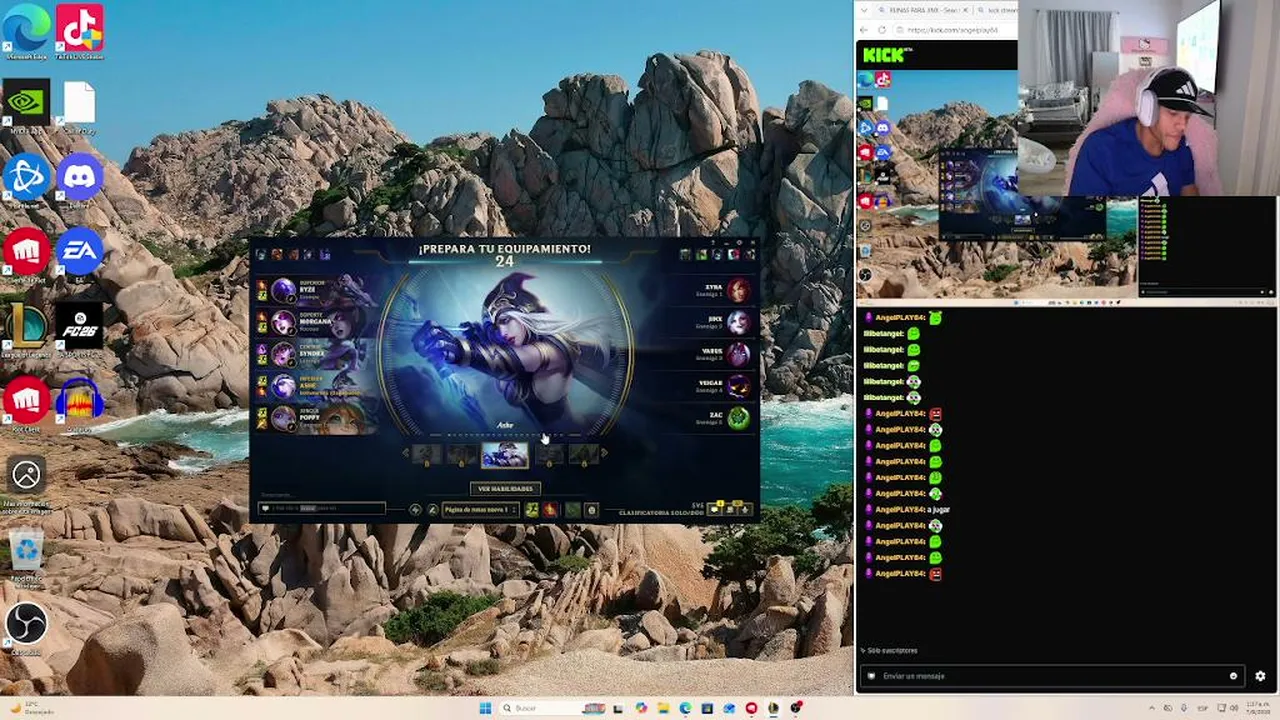The height and width of the screenshot is (720, 1280).
Task: Select the first locked skin thumbnail
Action: 427,455
